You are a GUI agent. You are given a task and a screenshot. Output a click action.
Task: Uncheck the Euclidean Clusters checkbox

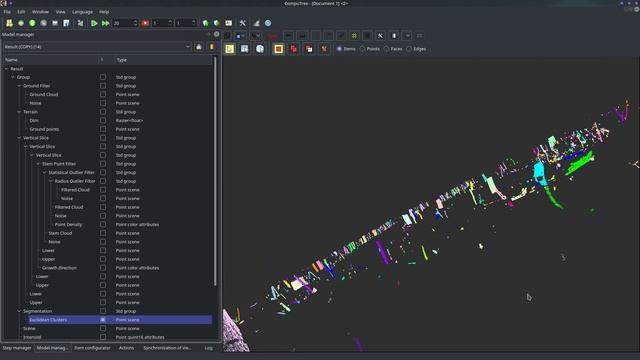tap(103, 320)
